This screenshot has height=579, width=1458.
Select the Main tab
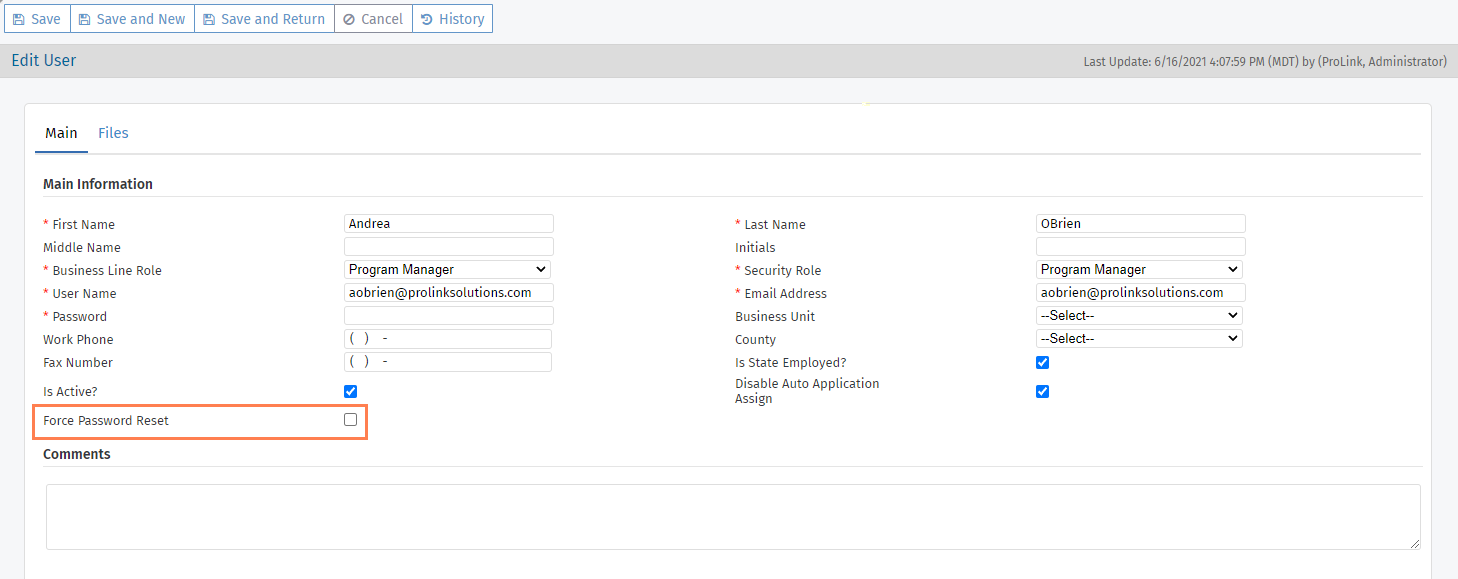61,133
